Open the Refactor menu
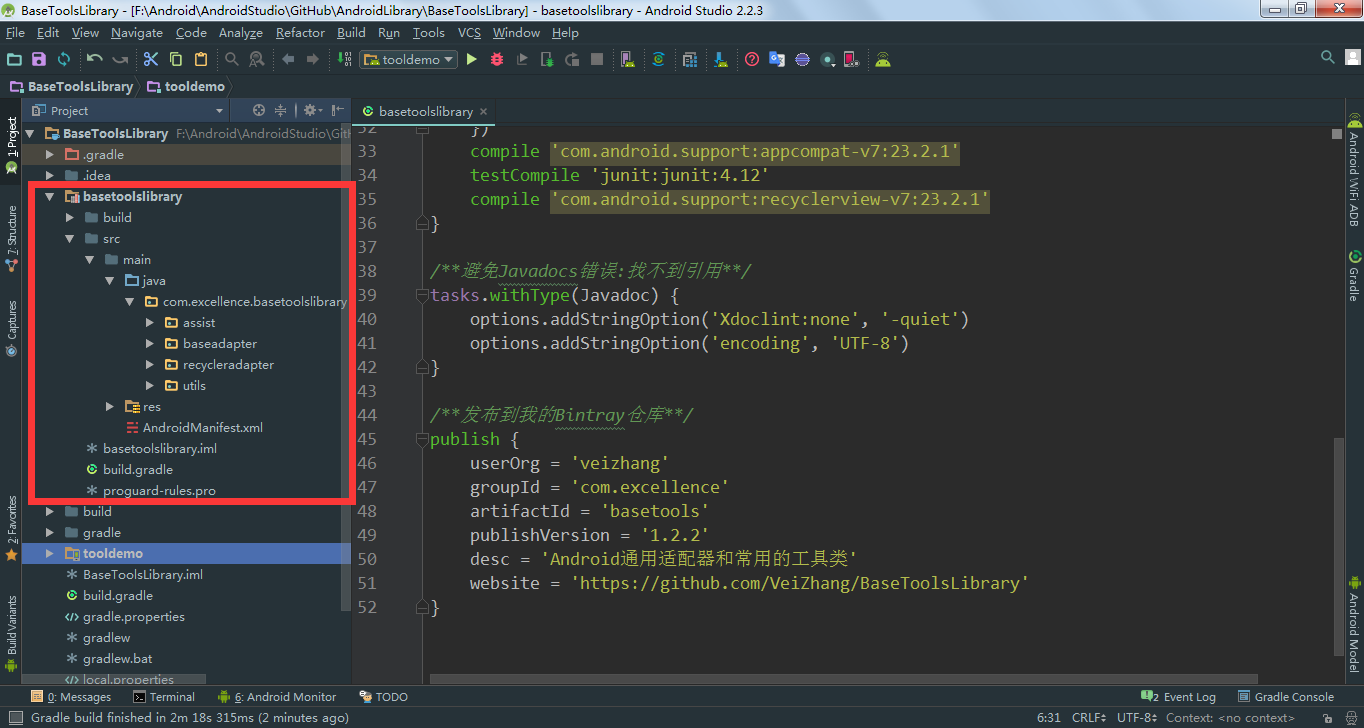The height and width of the screenshot is (728, 1364). point(300,33)
